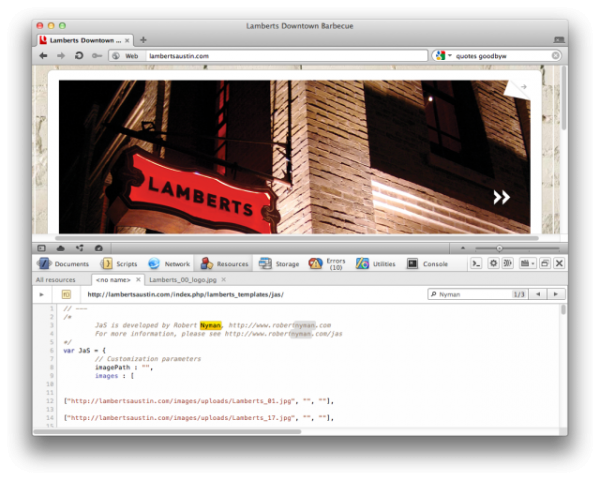Click the Web globe site badge
Image resolution: width=600 pixels, height=480 pixels.
126,56
